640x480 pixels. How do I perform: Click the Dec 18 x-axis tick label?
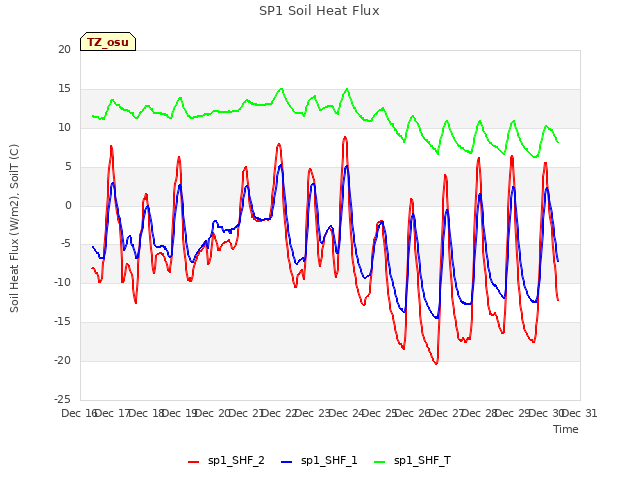146,413
